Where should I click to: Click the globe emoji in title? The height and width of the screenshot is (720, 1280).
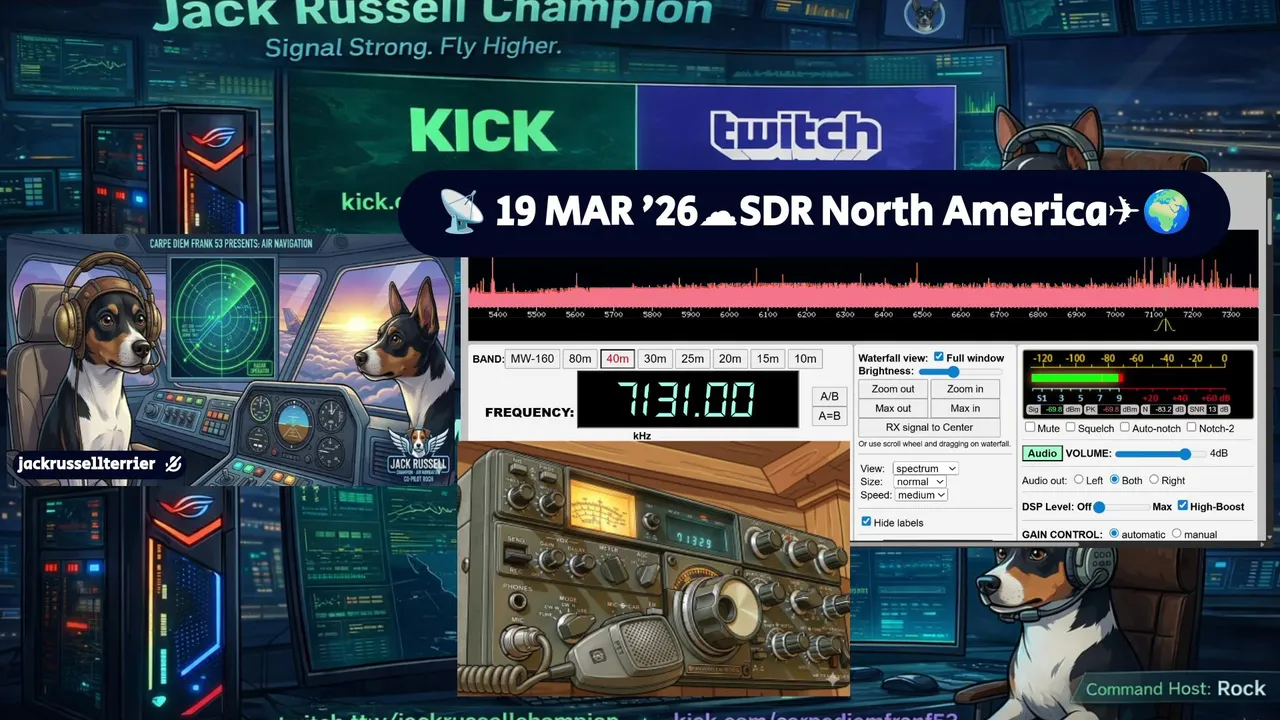click(x=1167, y=211)
